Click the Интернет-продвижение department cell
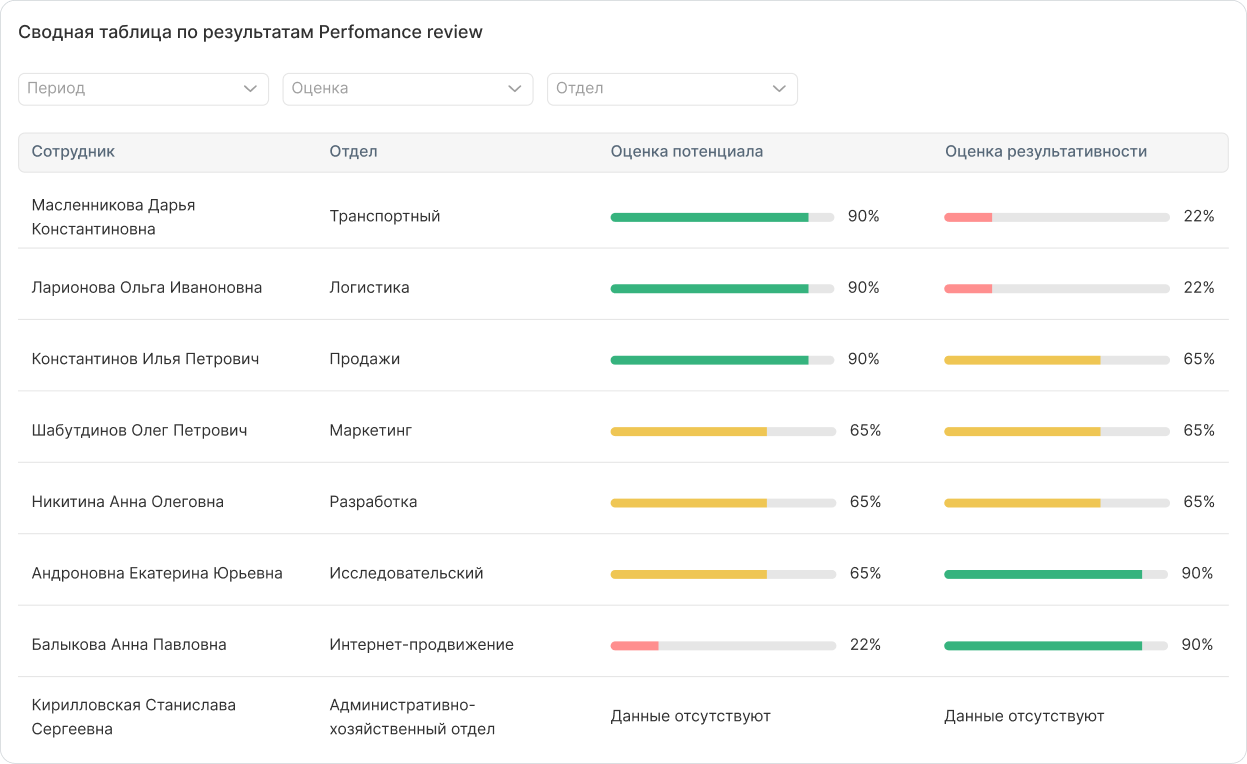Image resolution: width=1247 pixels, height=764 pixels. [421, 645]
